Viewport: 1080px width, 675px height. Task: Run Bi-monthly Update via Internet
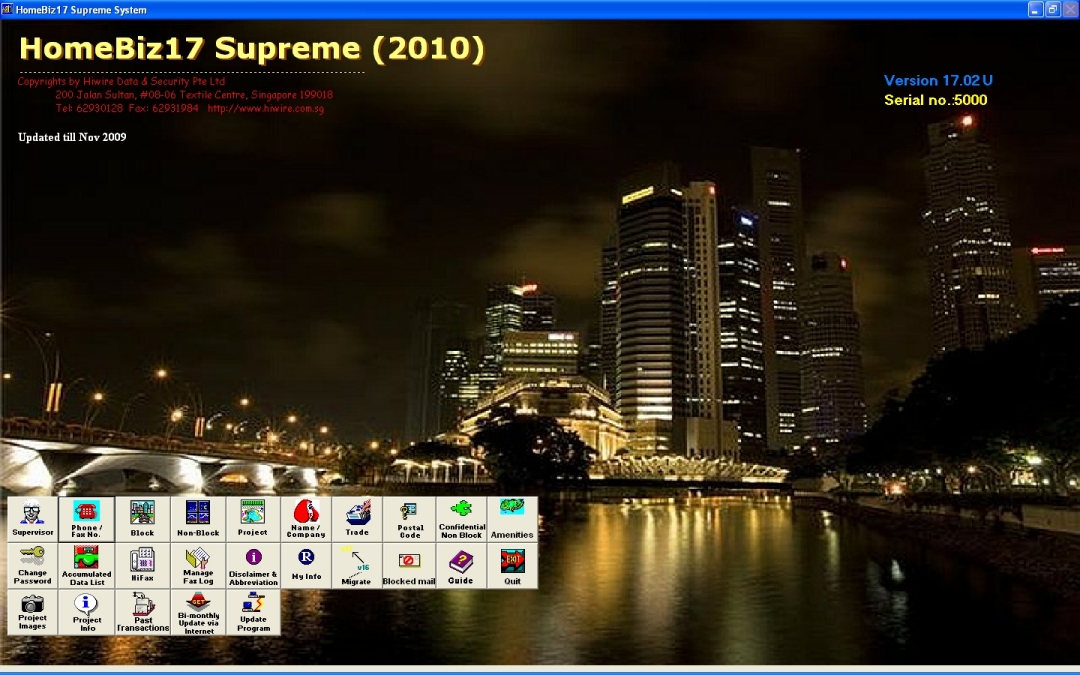[198, 612]
